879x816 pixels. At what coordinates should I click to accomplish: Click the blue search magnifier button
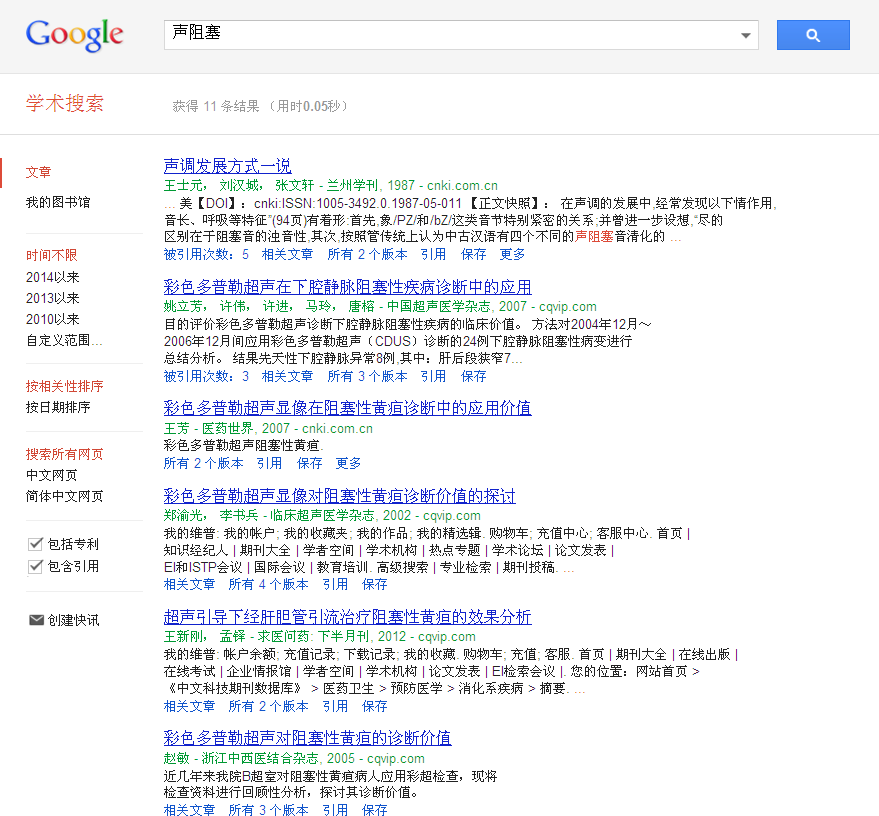(812, 35)
